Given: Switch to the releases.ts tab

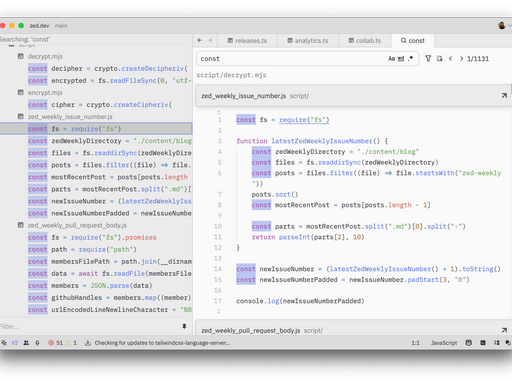Looking at the screenshot, I should tap(247, 41).
